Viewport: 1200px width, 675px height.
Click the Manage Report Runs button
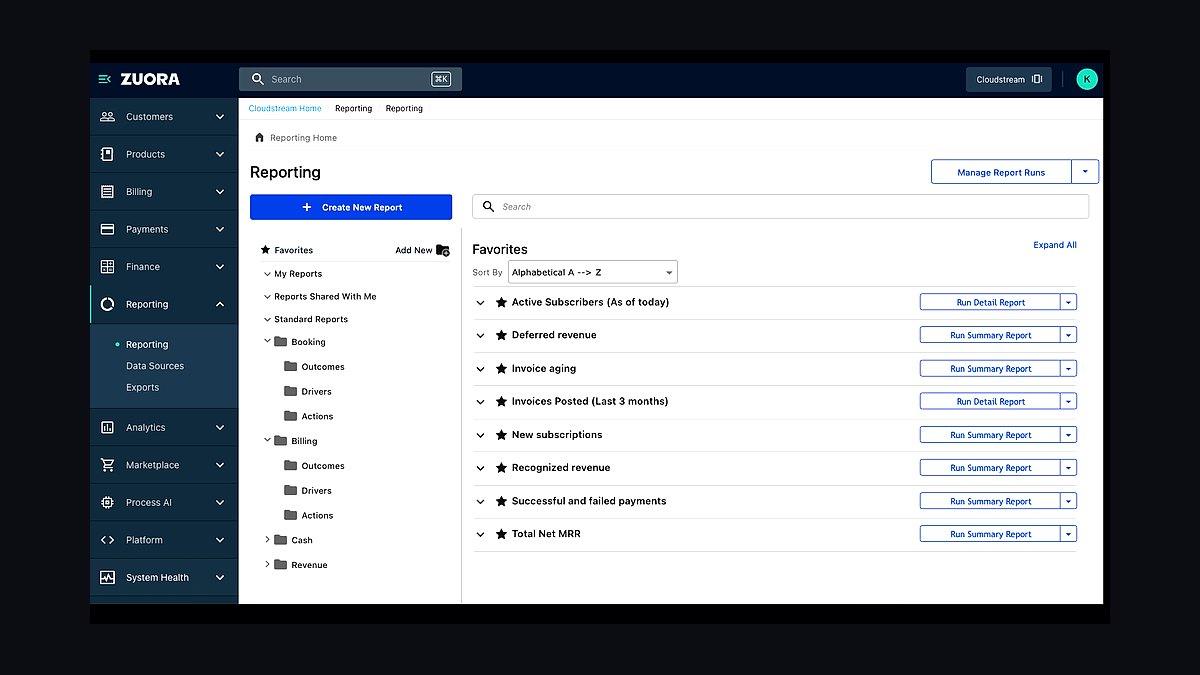click(x=1001, y=172)
